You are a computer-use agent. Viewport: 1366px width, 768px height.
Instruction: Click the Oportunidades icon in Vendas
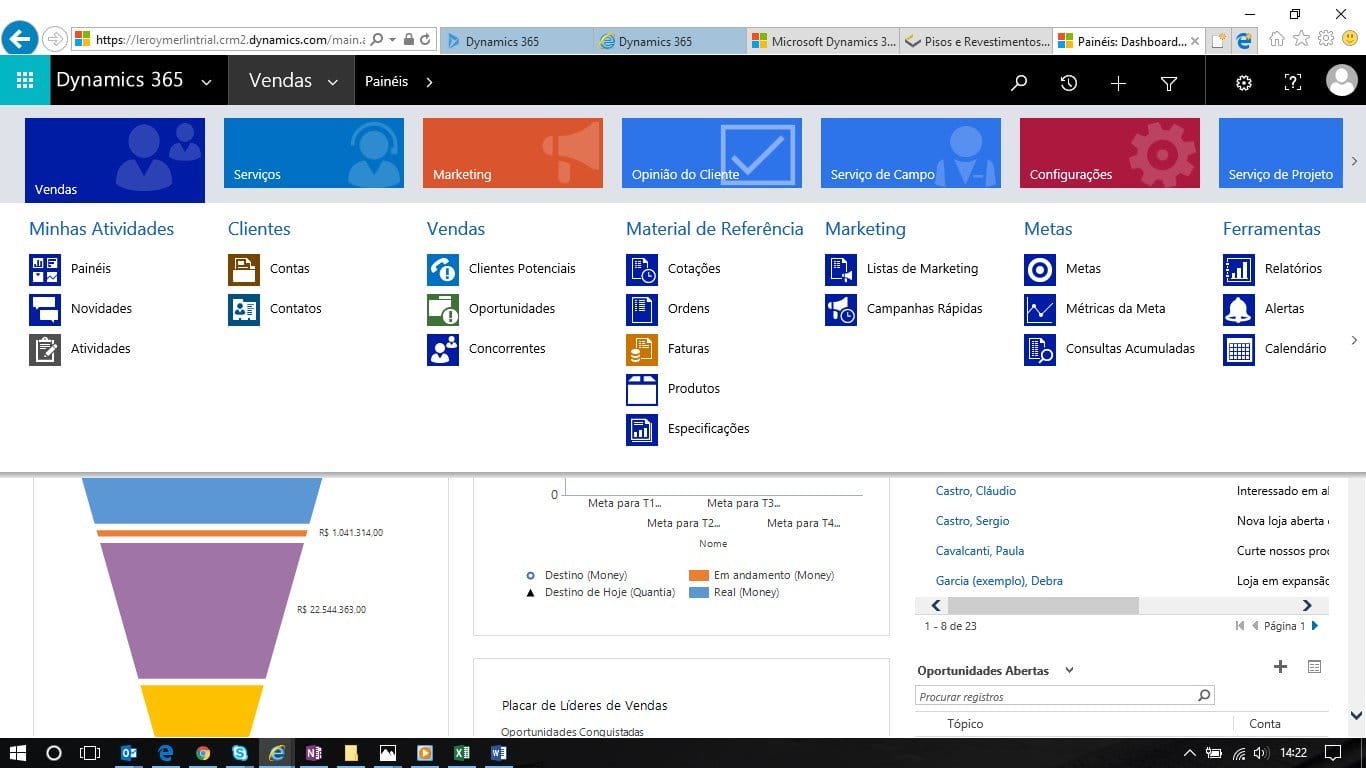click(x=443, y=309)
